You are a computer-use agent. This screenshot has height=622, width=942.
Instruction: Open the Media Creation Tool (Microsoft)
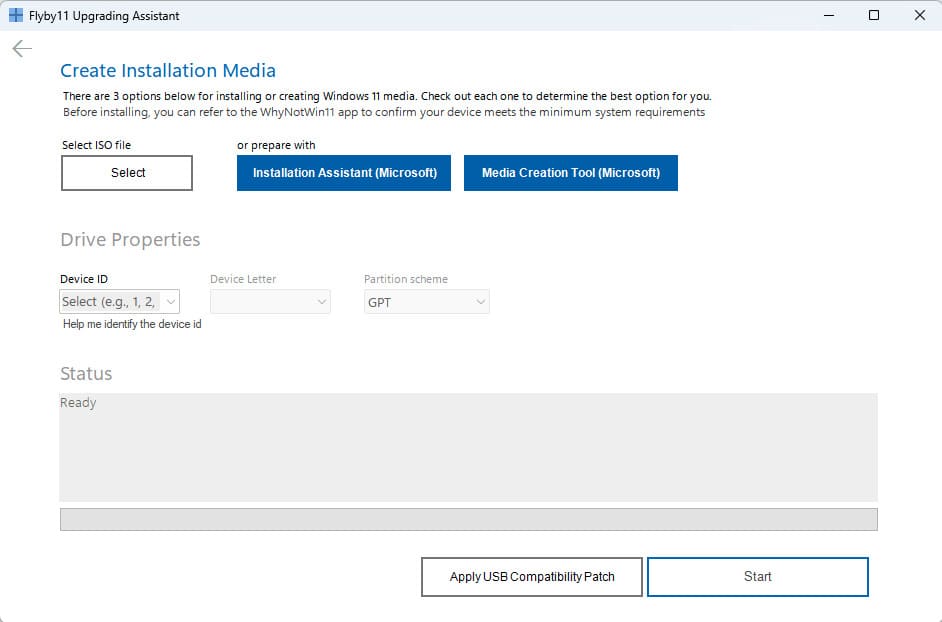pos(570,173)
